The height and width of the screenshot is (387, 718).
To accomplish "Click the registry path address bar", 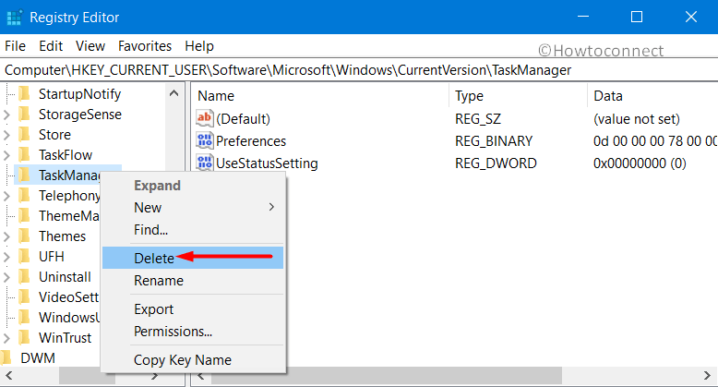I will [x=359, y=70].
